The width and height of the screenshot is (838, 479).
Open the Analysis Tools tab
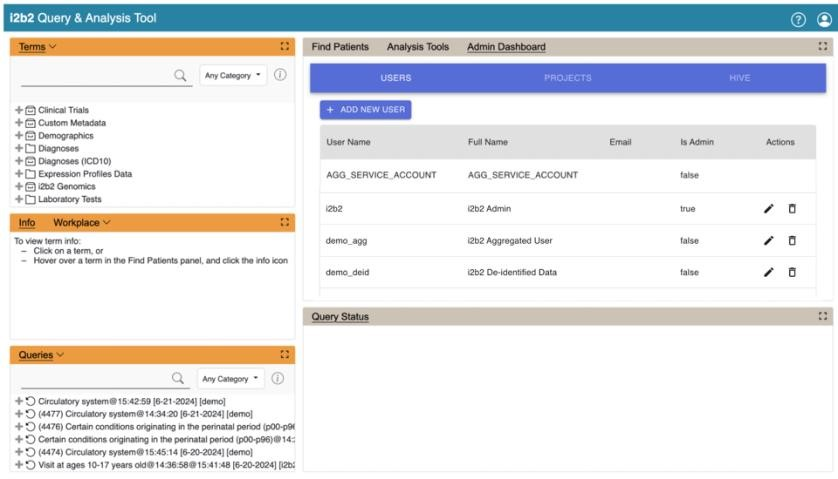coord(418,47)
